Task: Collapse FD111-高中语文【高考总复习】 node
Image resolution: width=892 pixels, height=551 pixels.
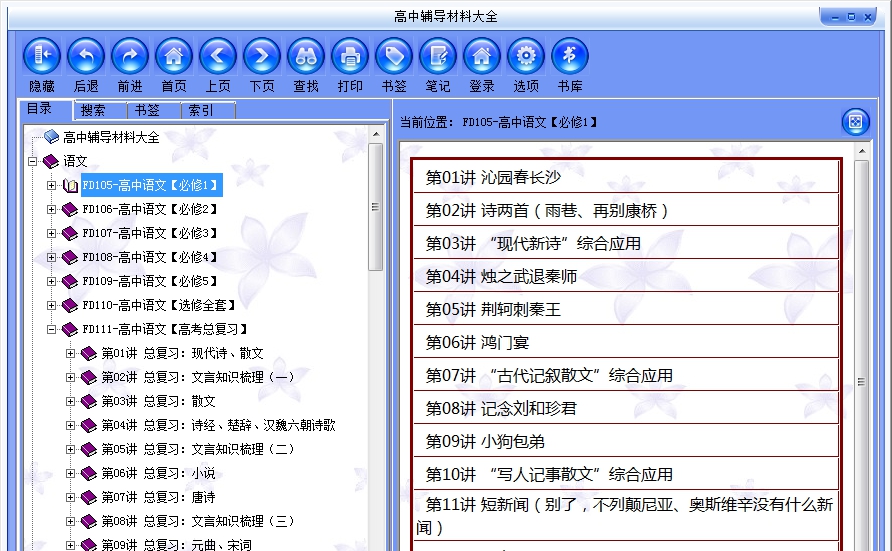Action: point(52,329)
